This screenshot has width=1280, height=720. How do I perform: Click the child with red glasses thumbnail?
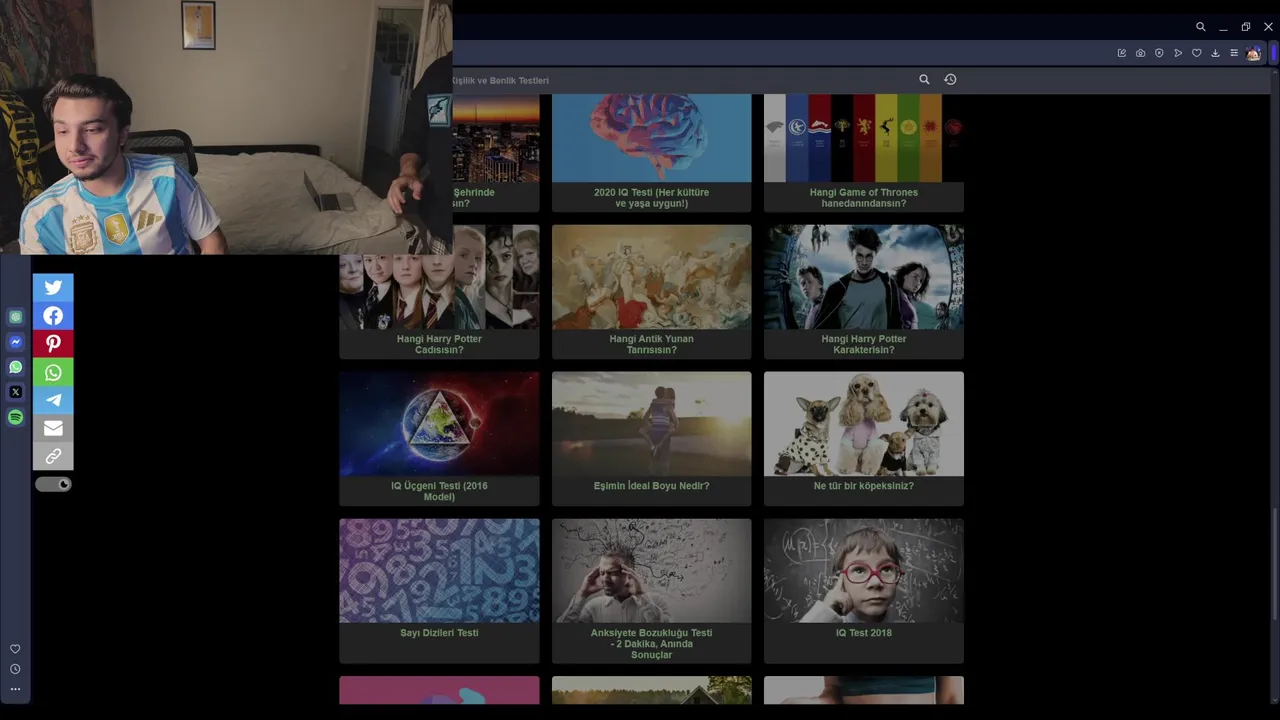click(864, 571)
